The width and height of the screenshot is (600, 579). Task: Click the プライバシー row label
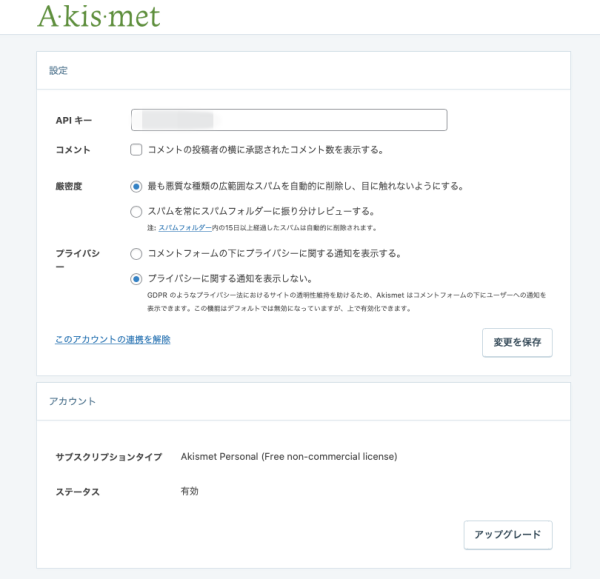[x=74, y=254]
